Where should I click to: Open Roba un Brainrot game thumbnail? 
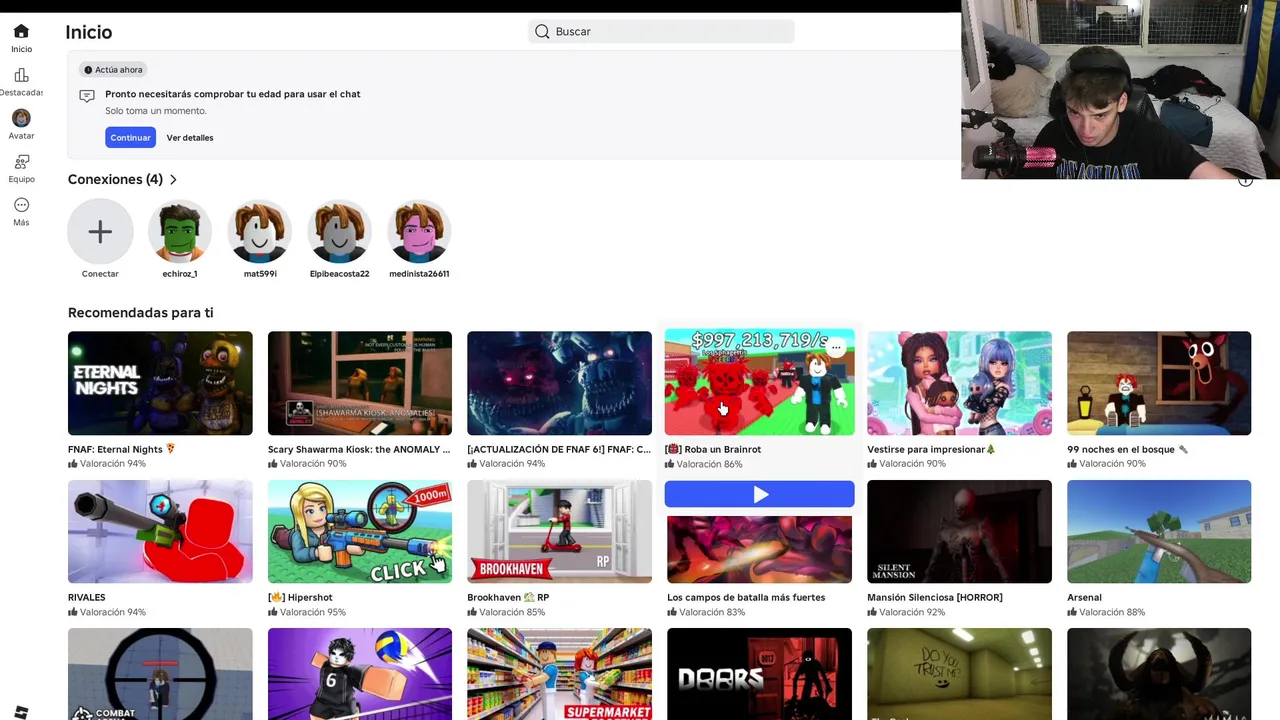click(760, 382)
